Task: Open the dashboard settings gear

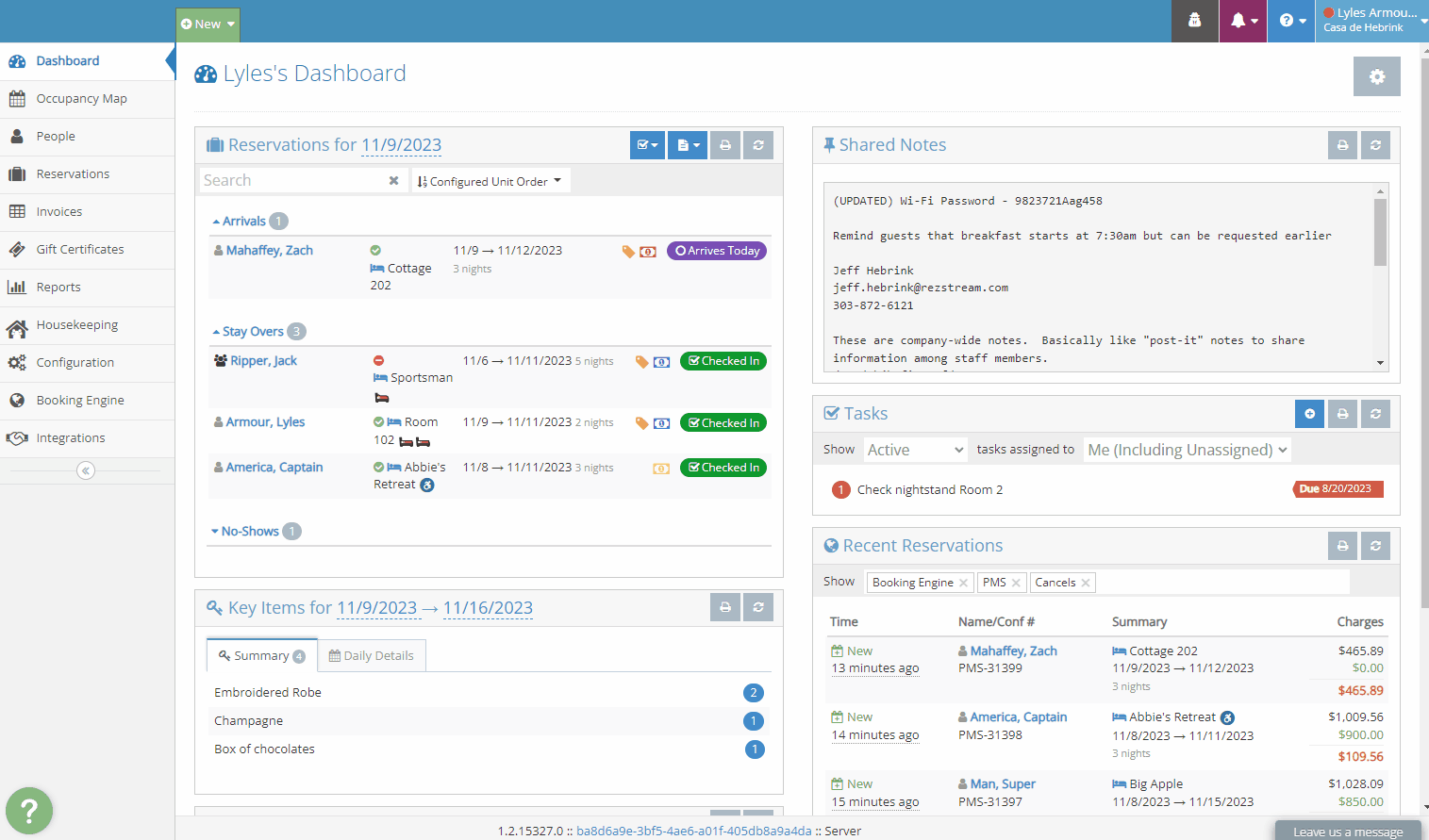Action: click(x=1376, y=76)
